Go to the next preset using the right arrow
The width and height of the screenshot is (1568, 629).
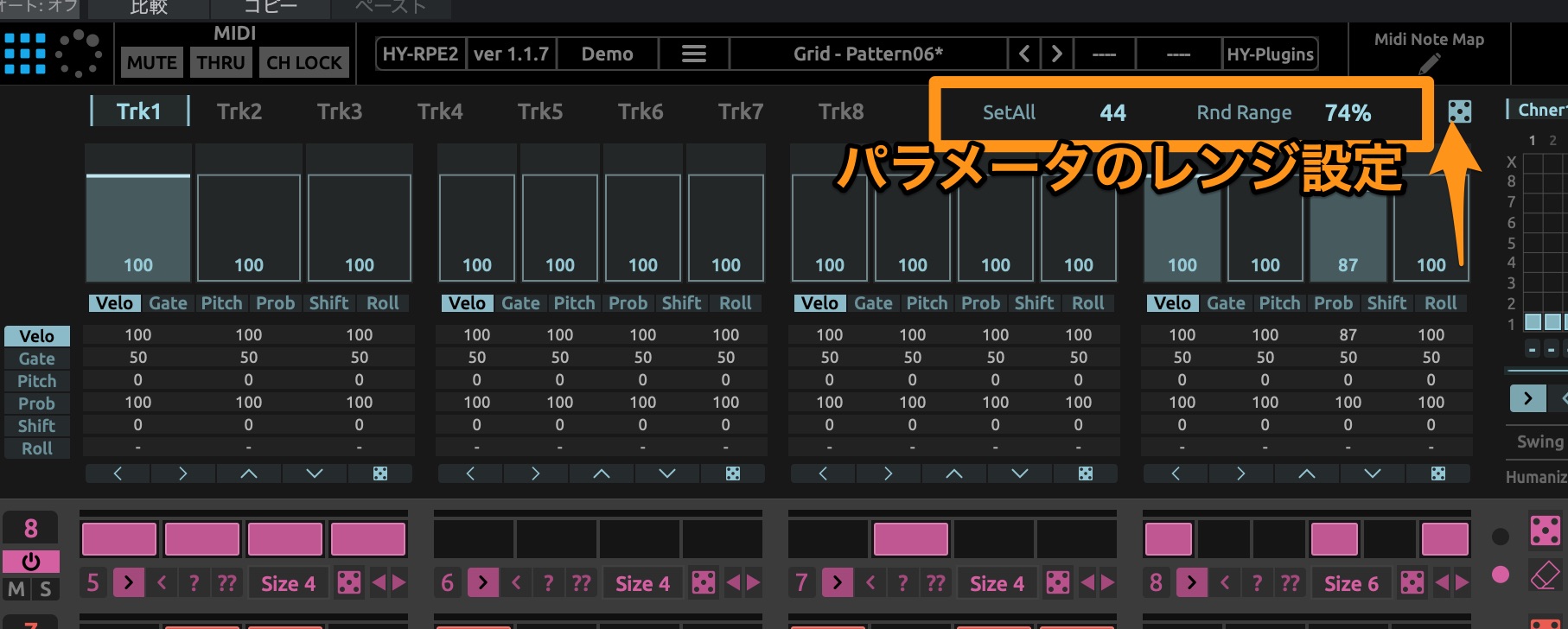[1056, 54]
